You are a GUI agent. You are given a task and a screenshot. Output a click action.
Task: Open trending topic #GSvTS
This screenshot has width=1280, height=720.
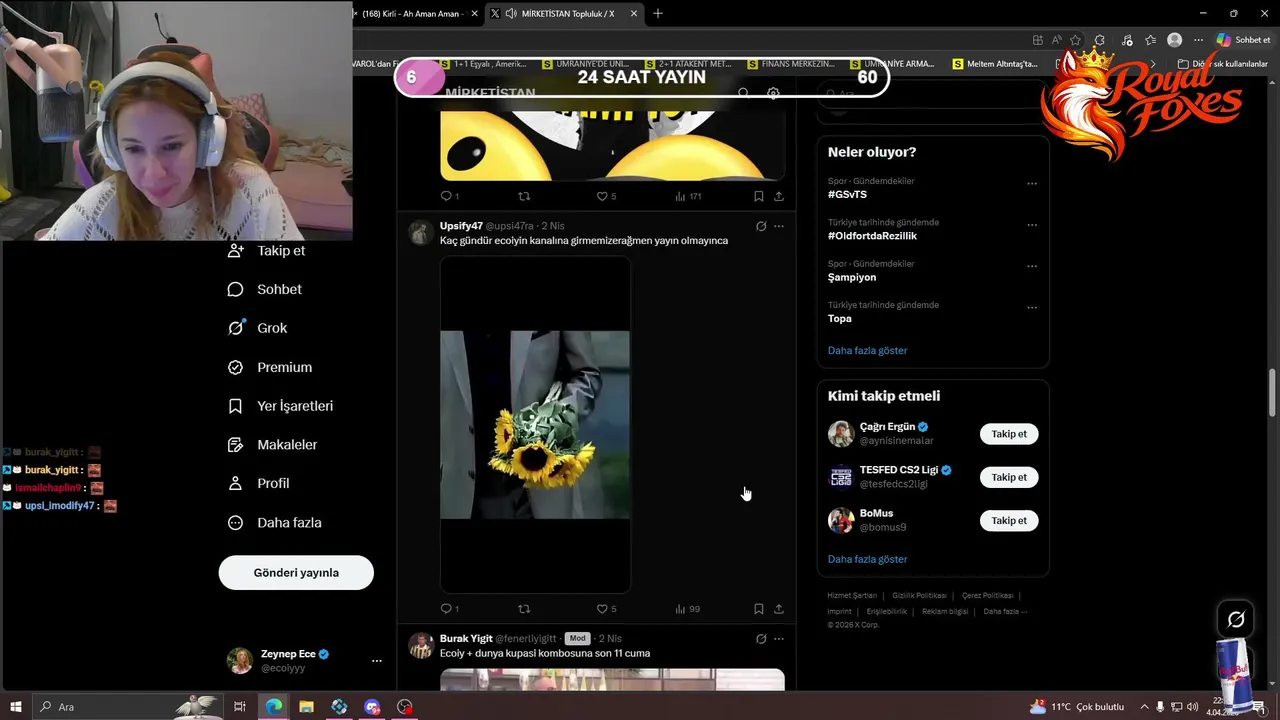(847, 194)
